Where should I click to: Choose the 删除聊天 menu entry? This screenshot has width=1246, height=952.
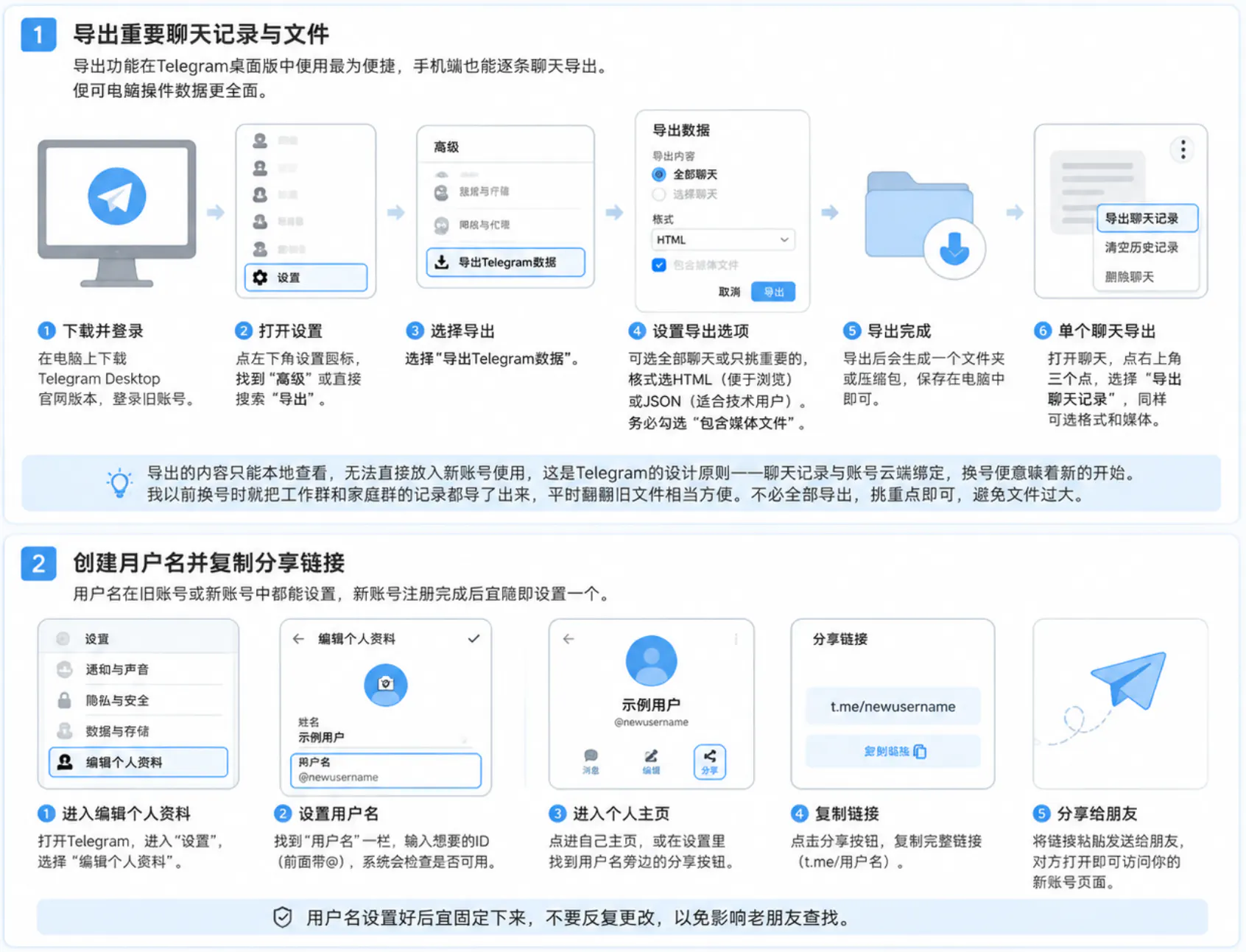coord(1130,277)
